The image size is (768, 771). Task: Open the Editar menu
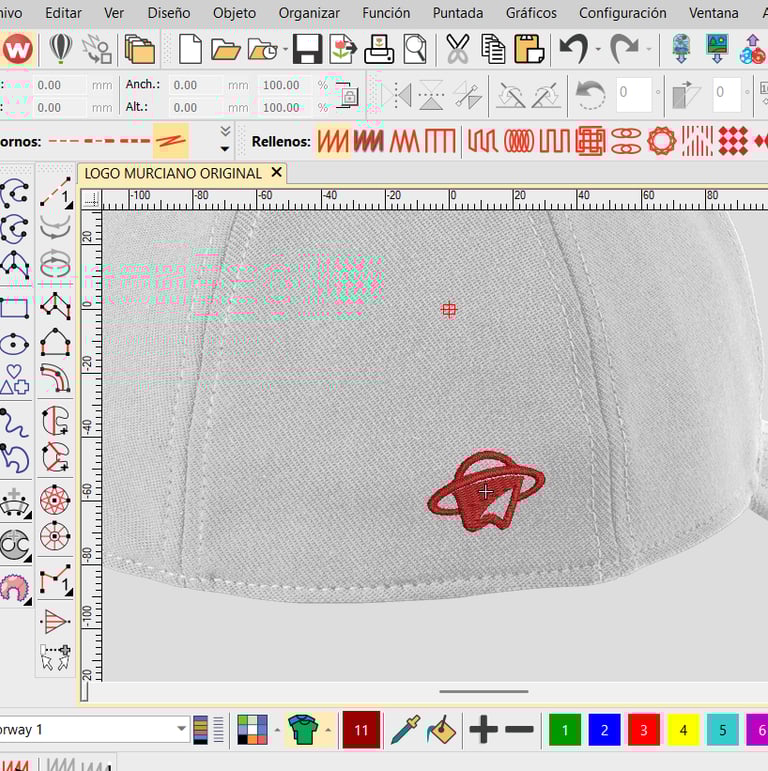[63, 13]
